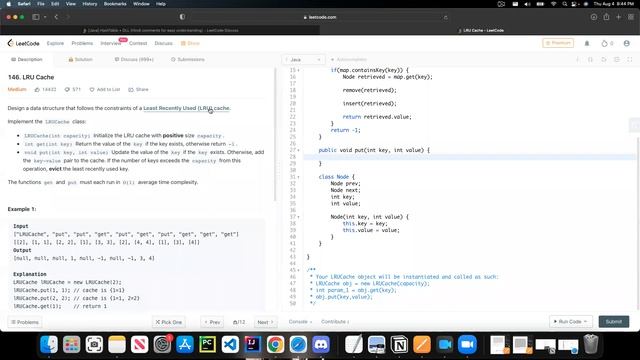This screenshot has width=640, height=360.
Task: Go to the Prev problem
Action: (212, 322)
